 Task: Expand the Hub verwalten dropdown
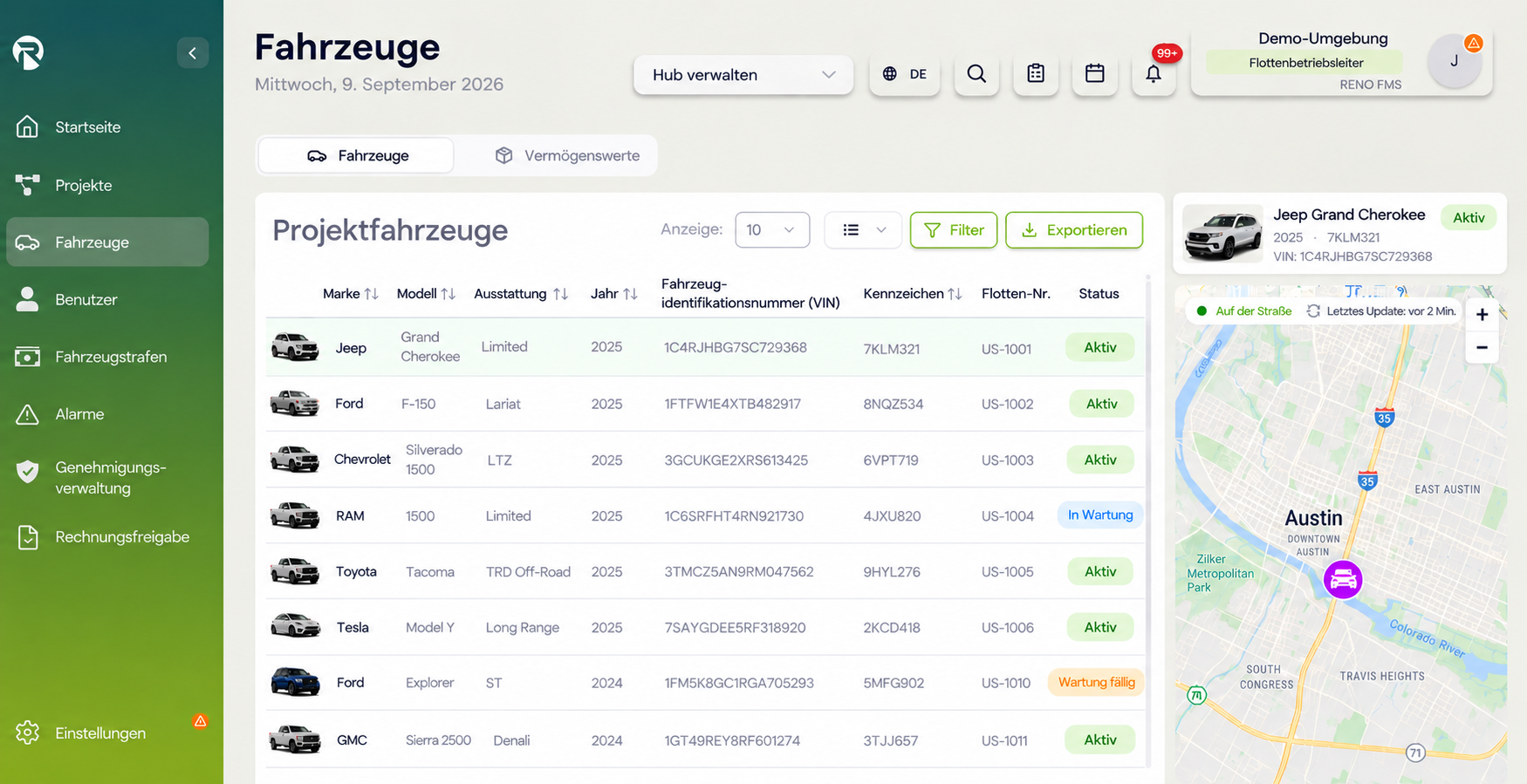[x=743, y=75]
